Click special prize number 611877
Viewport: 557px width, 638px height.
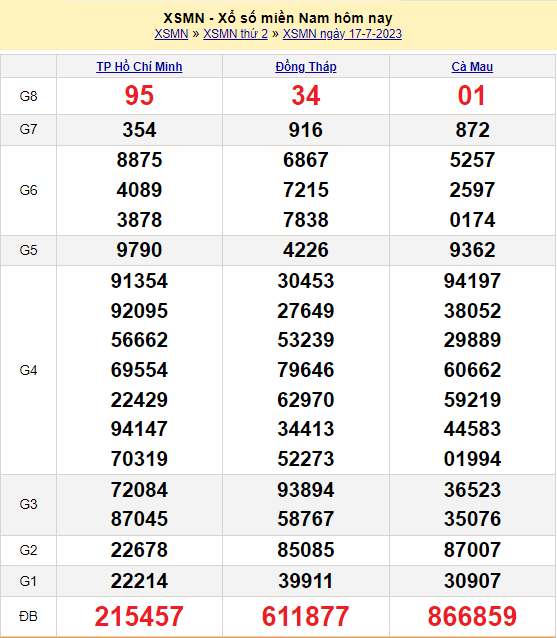(x=306, y=616)
